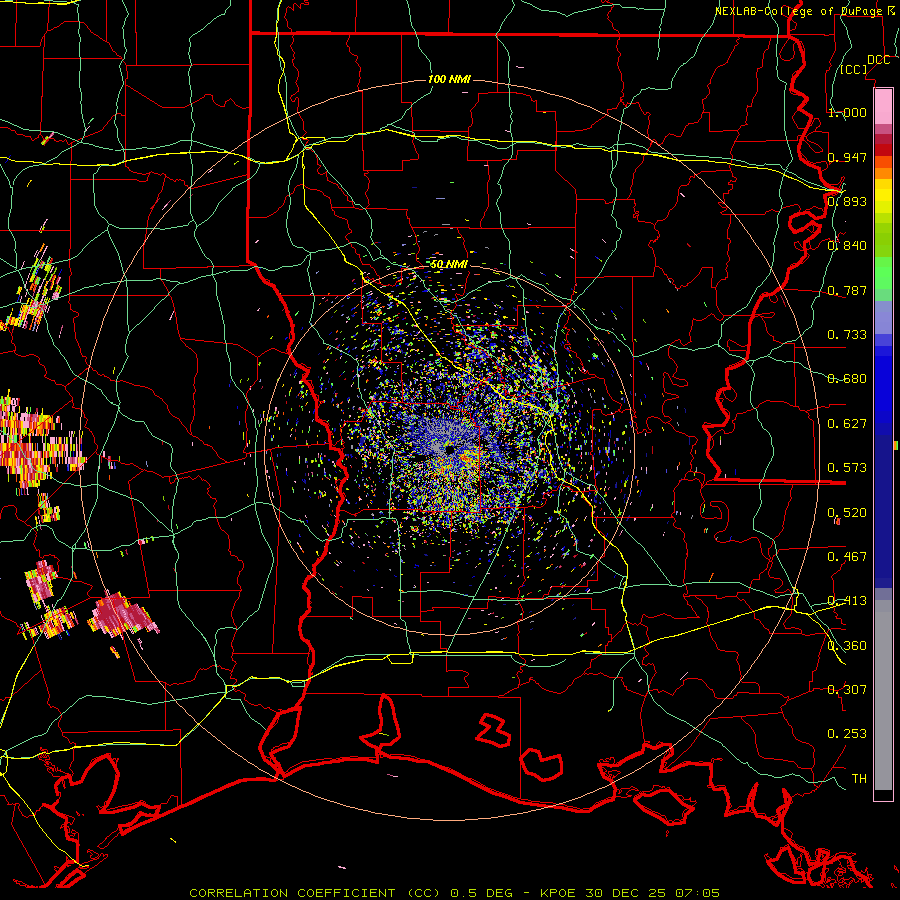Click the gray low-value color bar segment

point(883,695)
